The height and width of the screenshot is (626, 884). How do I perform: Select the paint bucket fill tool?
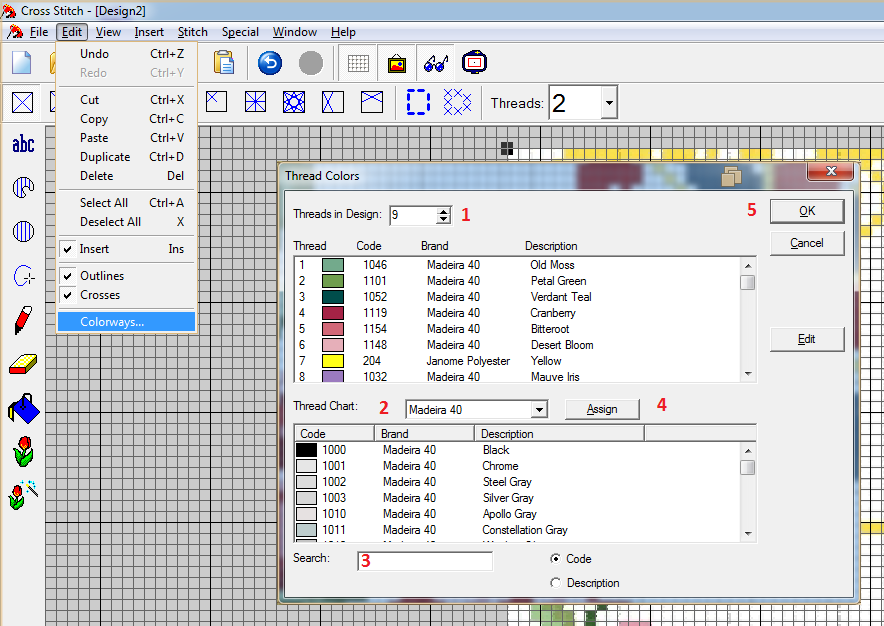[x=23, y=408]
